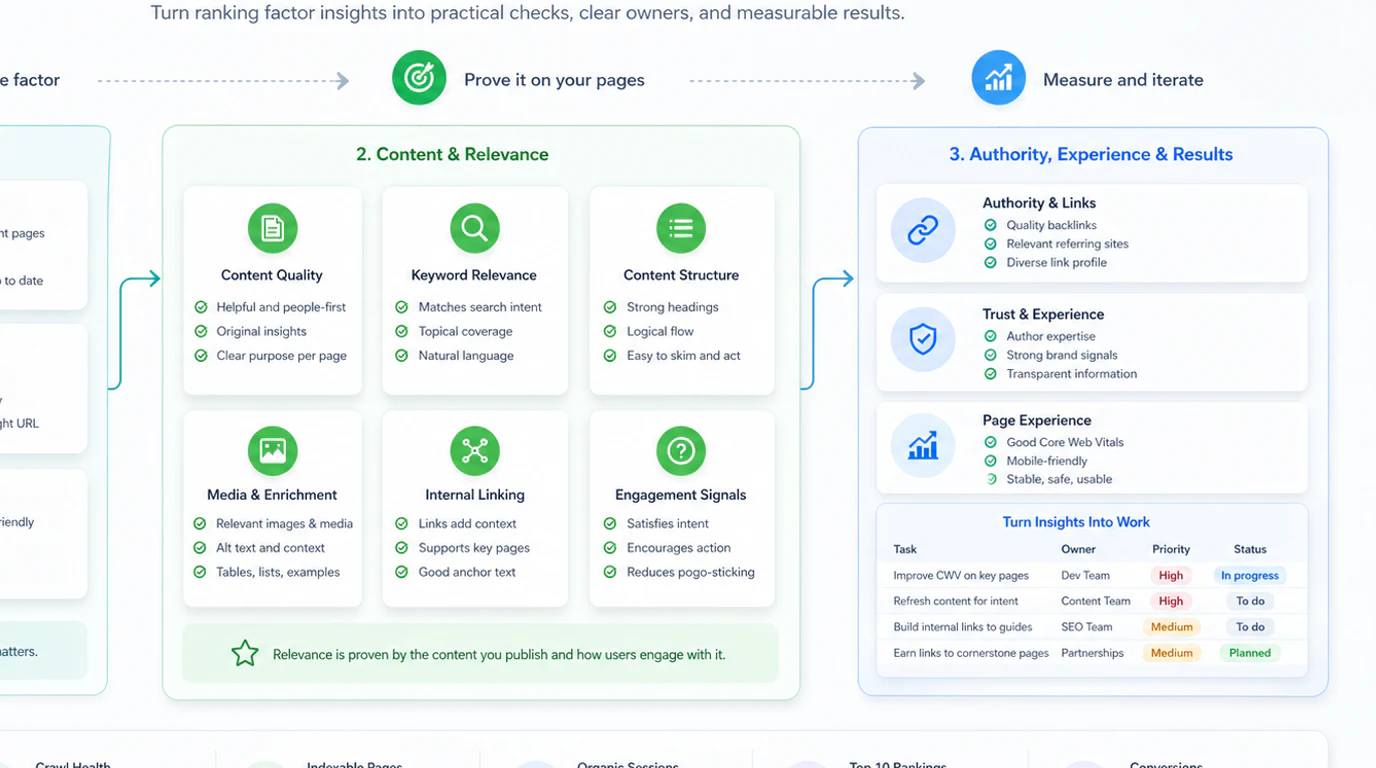1376x768 pixels.
Task: Click the check next to Supports key pages
Action: [402, 548]
